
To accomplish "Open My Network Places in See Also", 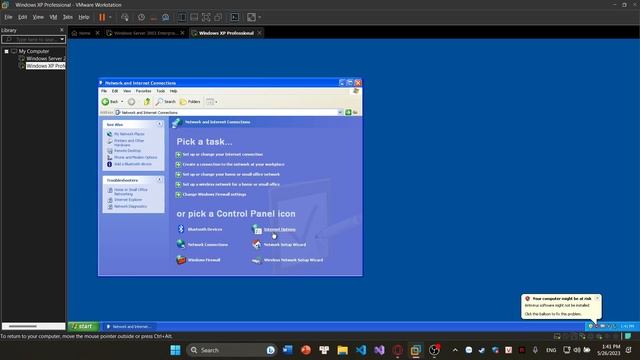I will 129,134.
